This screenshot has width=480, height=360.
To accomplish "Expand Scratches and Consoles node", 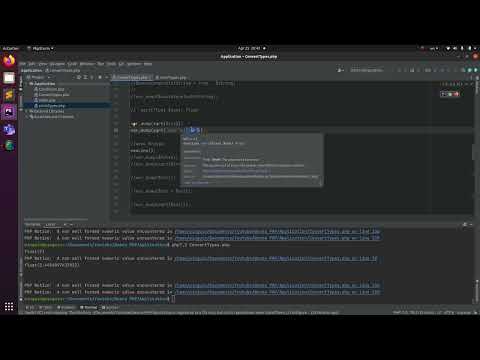I will click(x=27, y=117).
